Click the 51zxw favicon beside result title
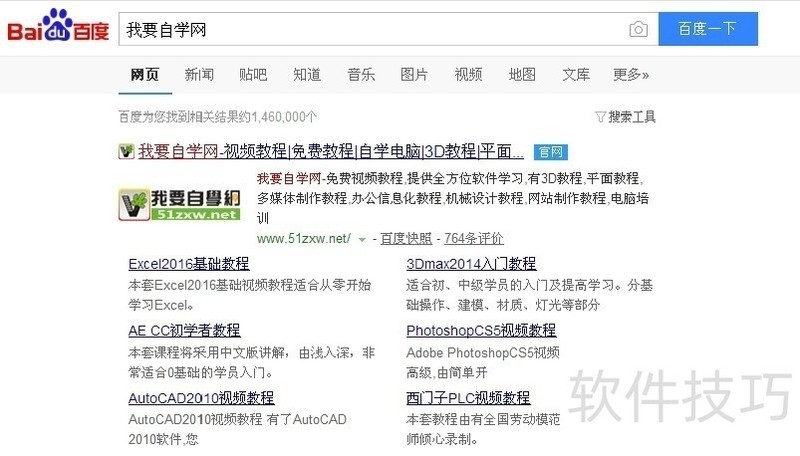The image size is (800, 456). pos(126,151)
